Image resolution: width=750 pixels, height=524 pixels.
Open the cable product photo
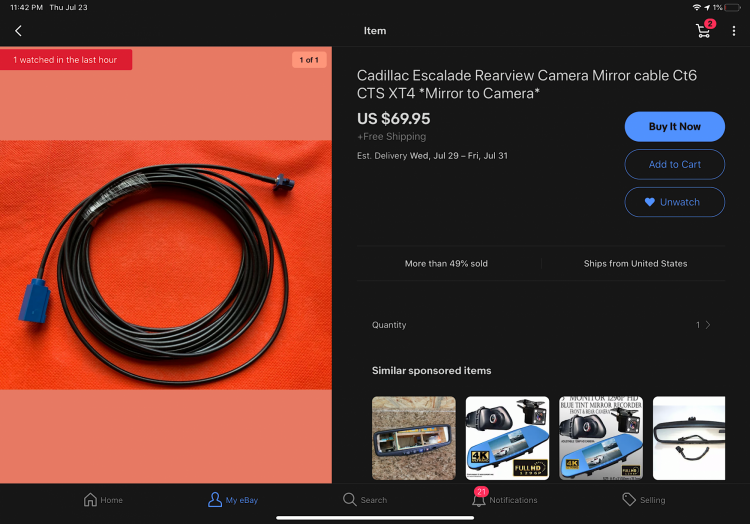166,265
